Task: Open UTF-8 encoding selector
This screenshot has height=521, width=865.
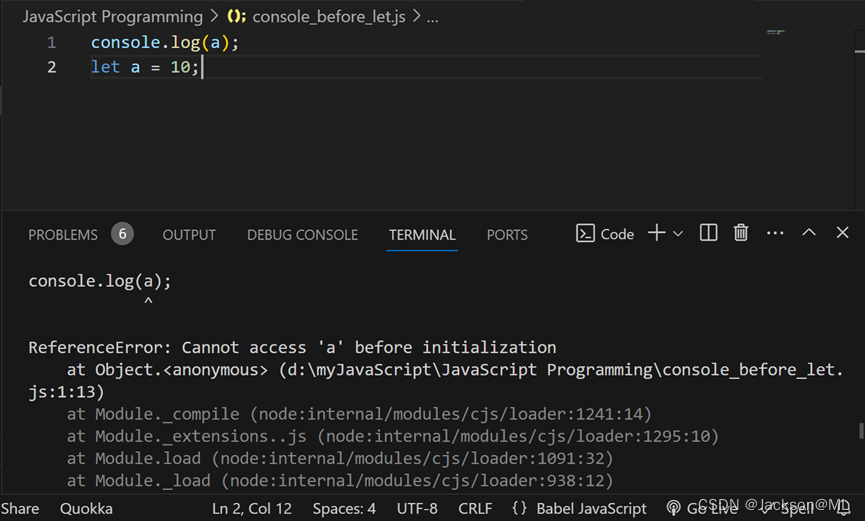Action: pyautogui.click(x=417, y=508)
